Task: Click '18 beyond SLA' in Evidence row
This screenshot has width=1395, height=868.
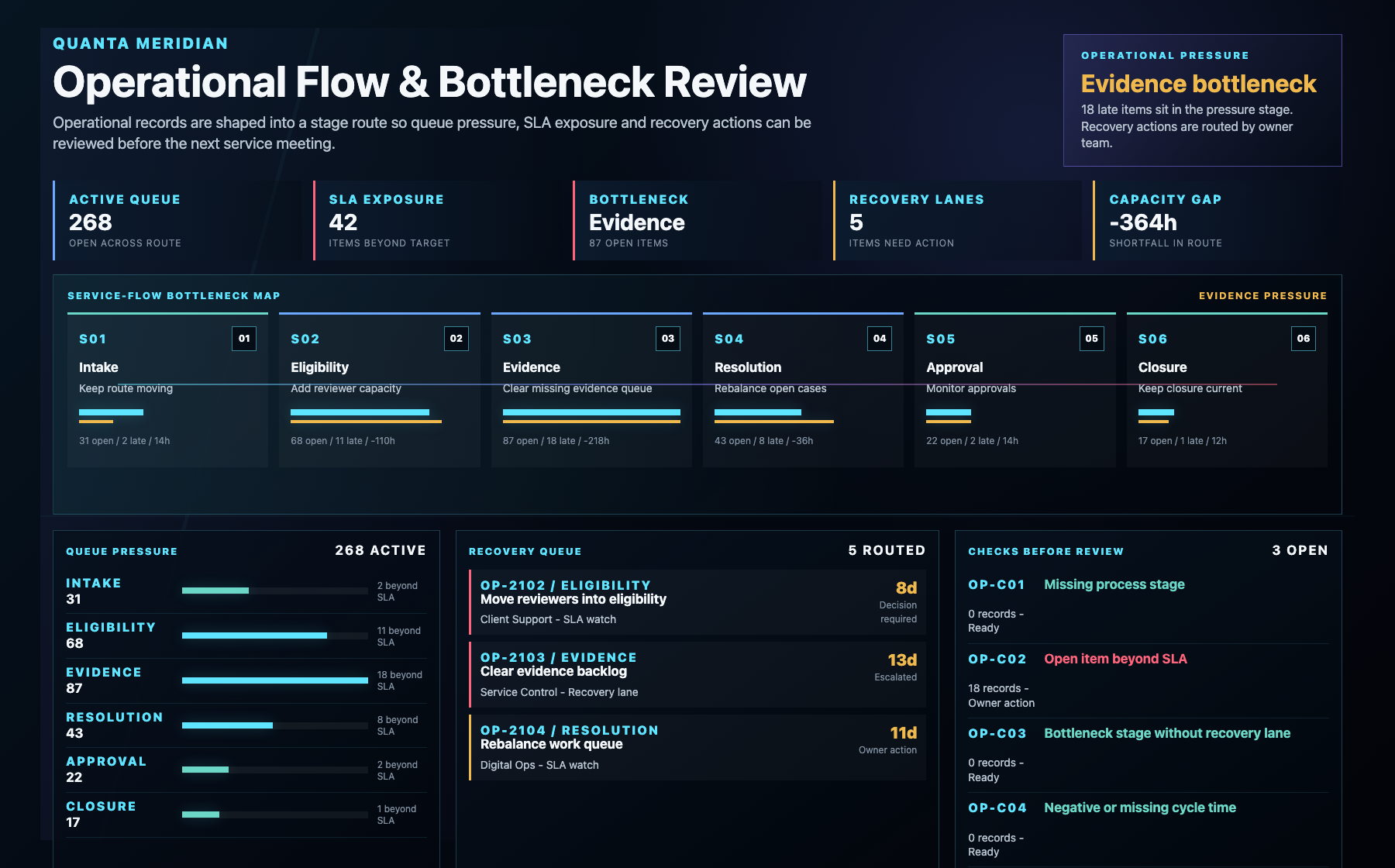Action: click(x=399, y=680)
